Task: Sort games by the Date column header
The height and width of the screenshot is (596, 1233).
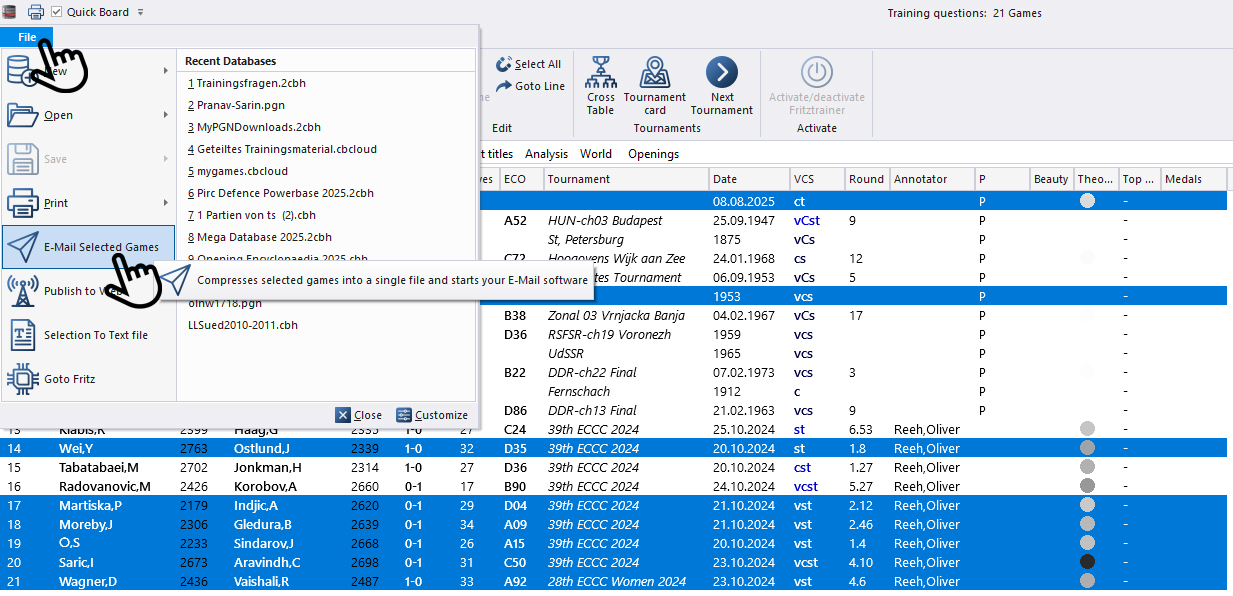Action: pyautogui.click(x=748, y=179)
